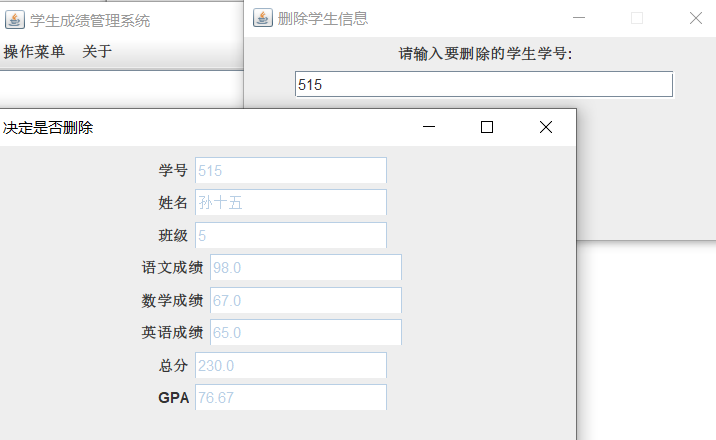Click the 姓名 label
Viewport: 716px width, 440px height.
click(x=173, y=203)
